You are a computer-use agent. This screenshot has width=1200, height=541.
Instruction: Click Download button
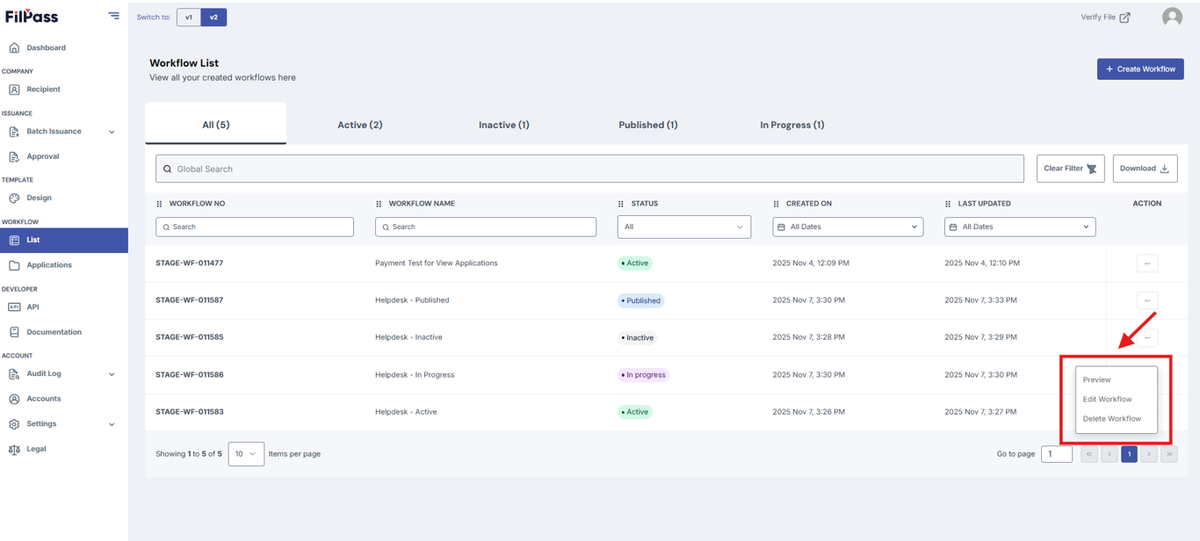(x=1144, y=168)
